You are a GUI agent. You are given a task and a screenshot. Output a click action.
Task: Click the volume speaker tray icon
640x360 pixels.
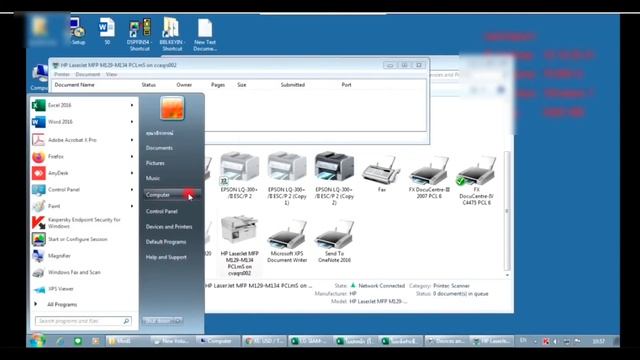click(x=555, y=341)
